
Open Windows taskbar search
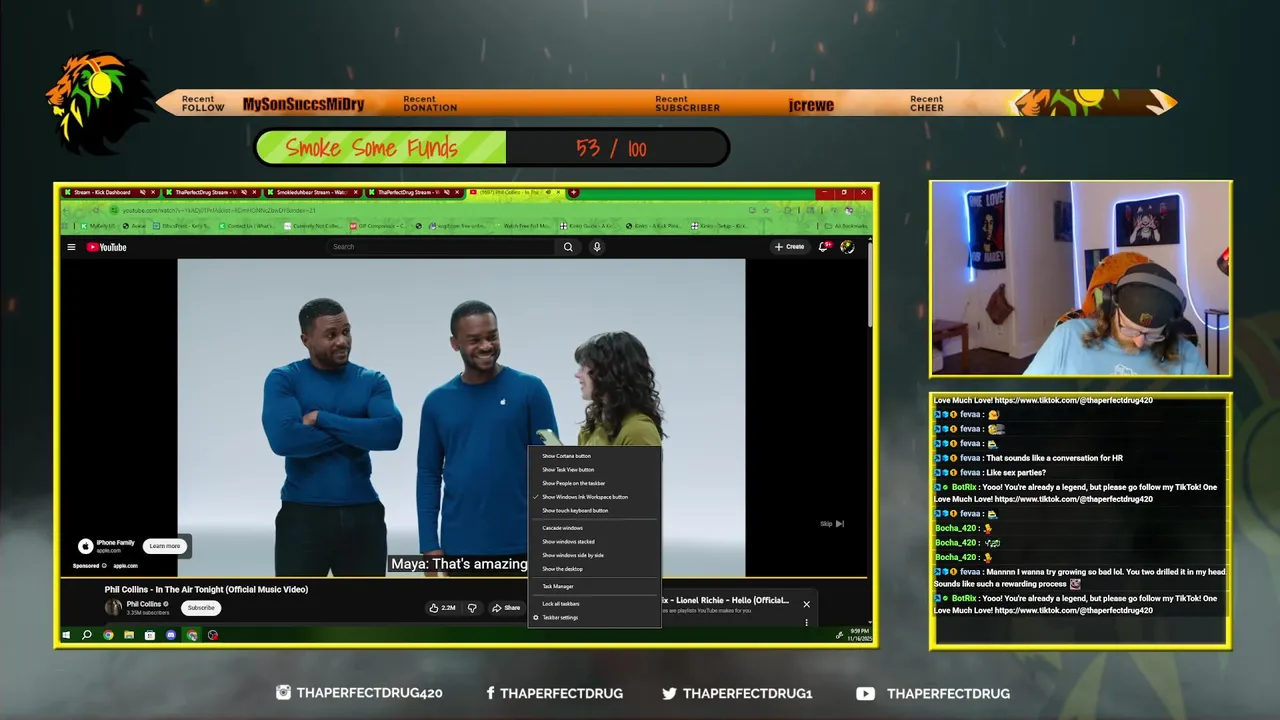87,635
